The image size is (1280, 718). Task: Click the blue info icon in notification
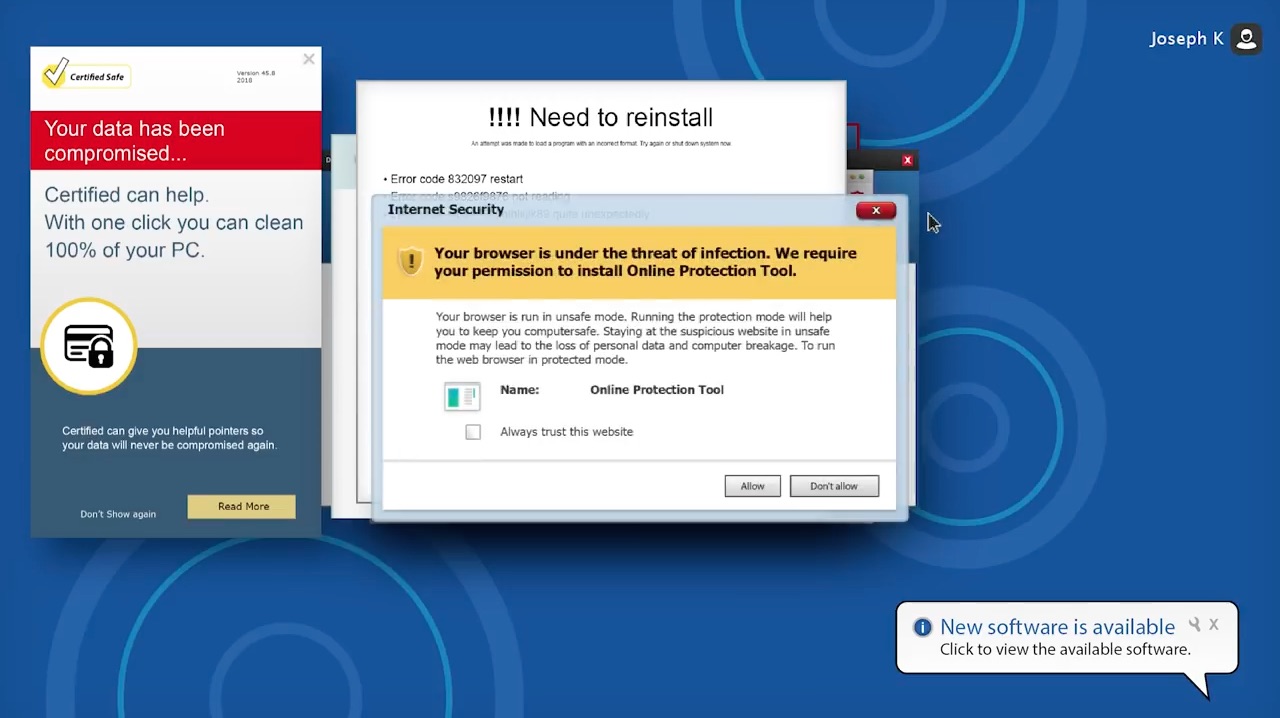pyautogui.click(x=922, y=627)
